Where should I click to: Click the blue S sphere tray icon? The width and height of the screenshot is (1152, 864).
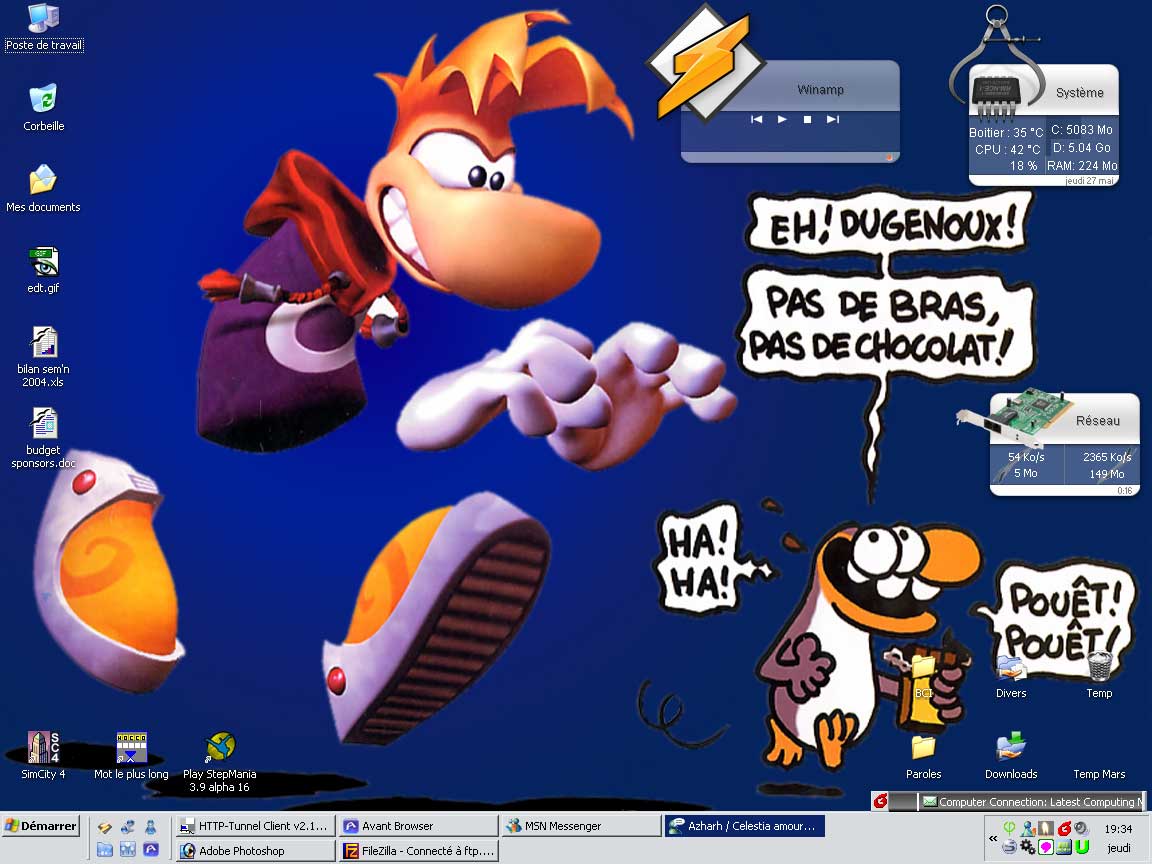click(x=1010, y=847)
